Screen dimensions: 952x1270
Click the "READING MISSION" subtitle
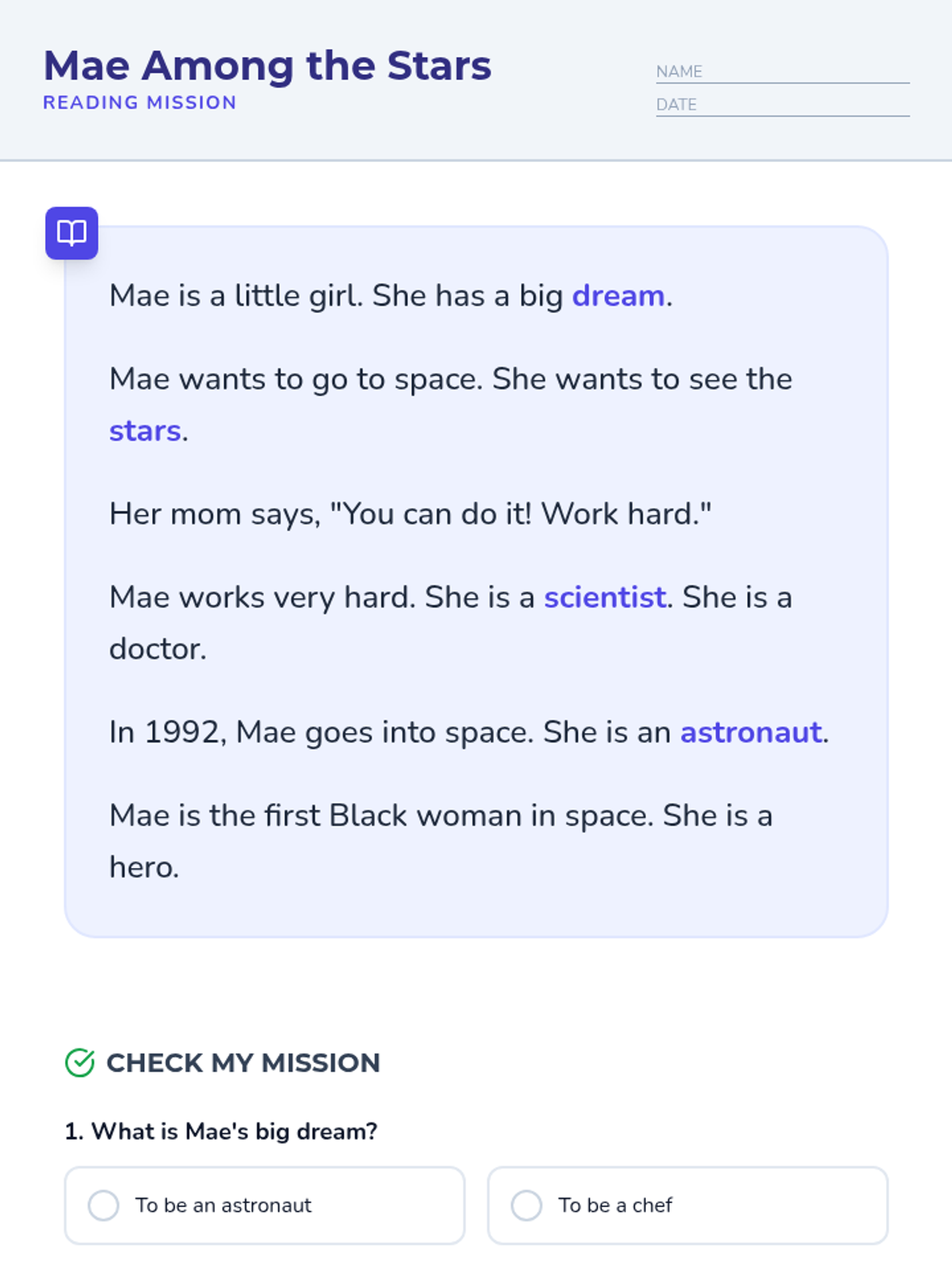(140, 103)
